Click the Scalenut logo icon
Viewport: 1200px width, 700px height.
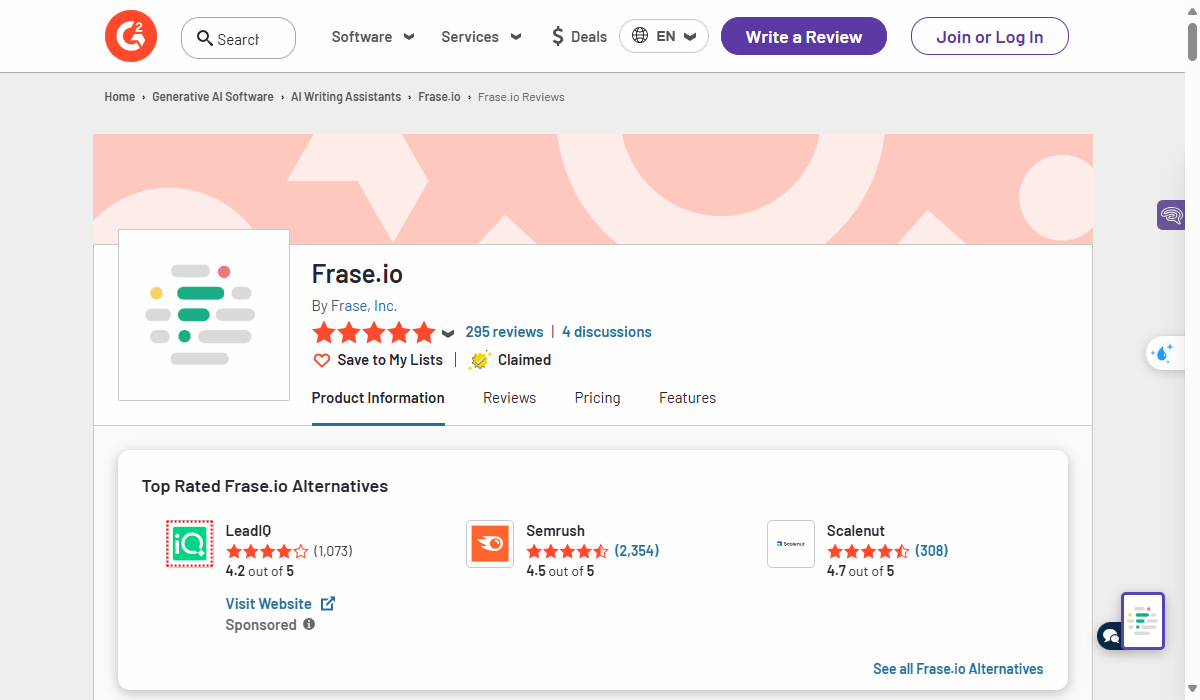pyautogui.click(x=791, y=544)
